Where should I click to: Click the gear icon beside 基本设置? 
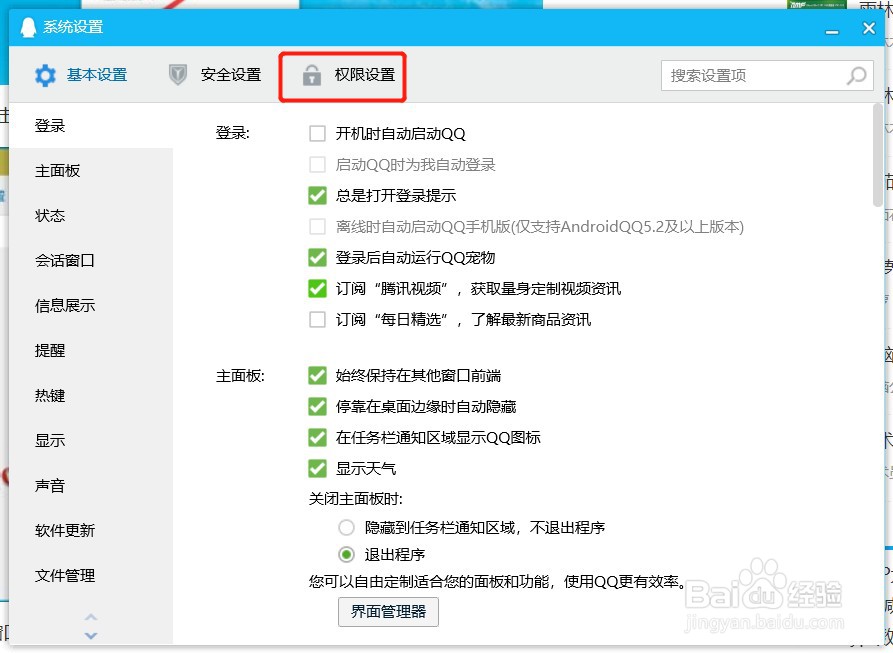point(45,75)
